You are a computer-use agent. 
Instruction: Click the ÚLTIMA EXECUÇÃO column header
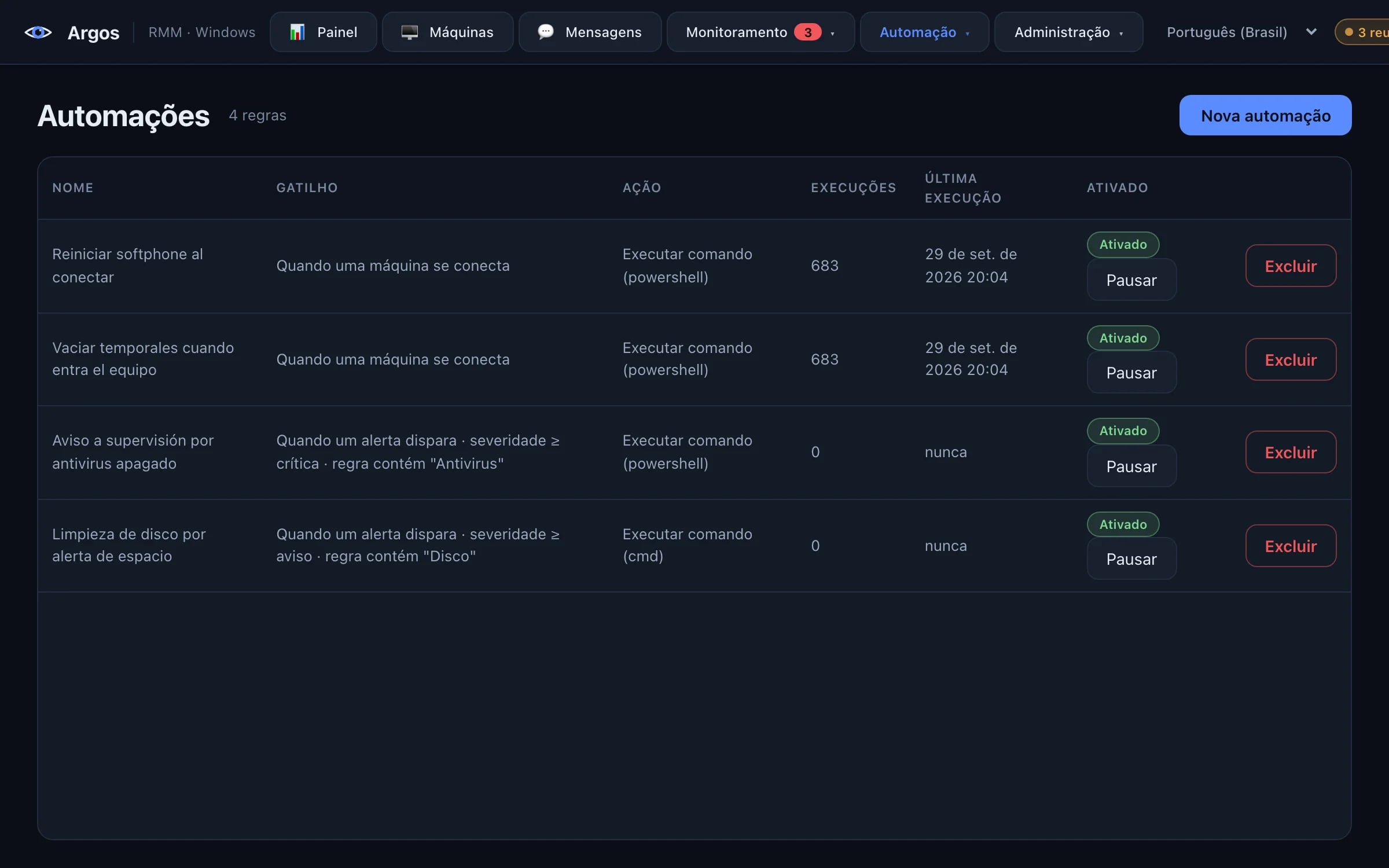coord(963,188)
